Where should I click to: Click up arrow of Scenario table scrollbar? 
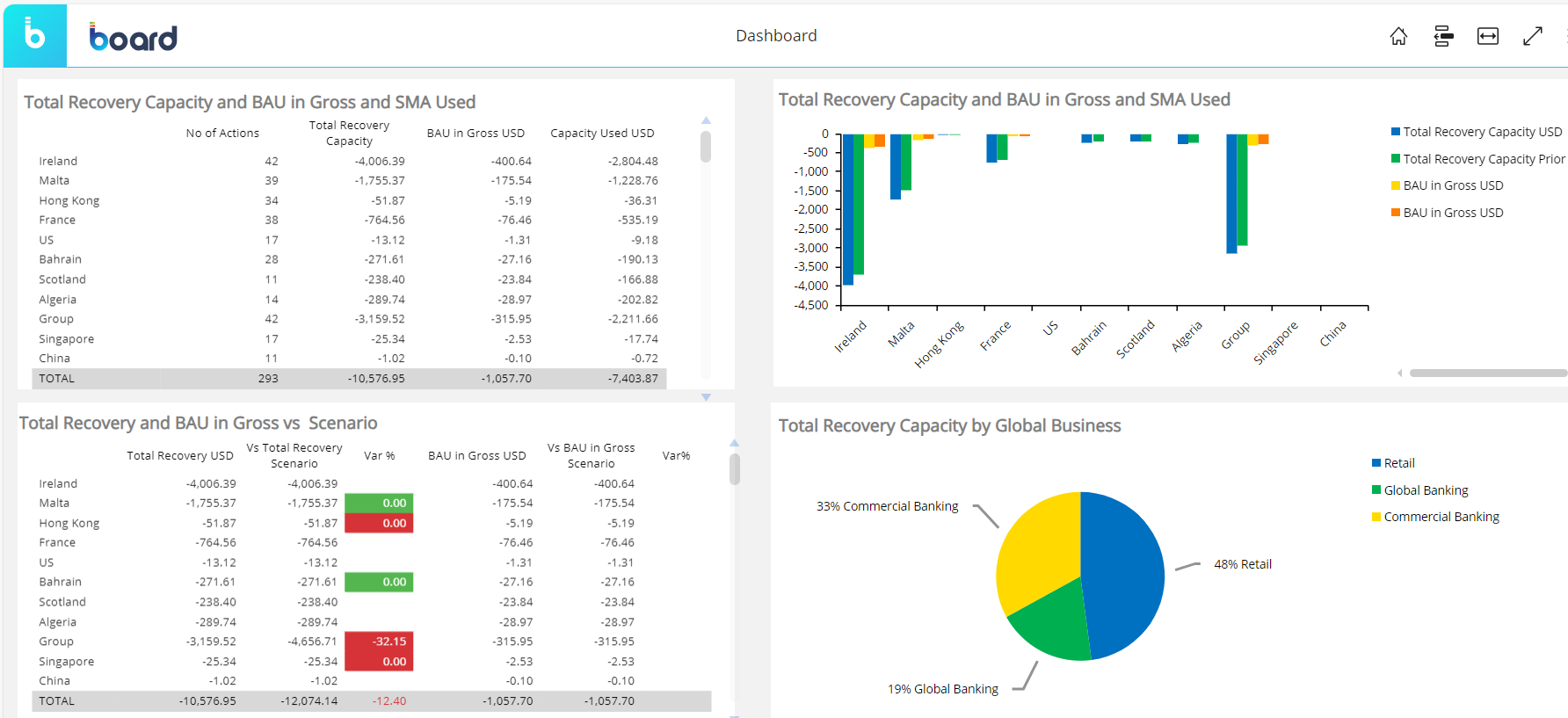pos(735,443)
